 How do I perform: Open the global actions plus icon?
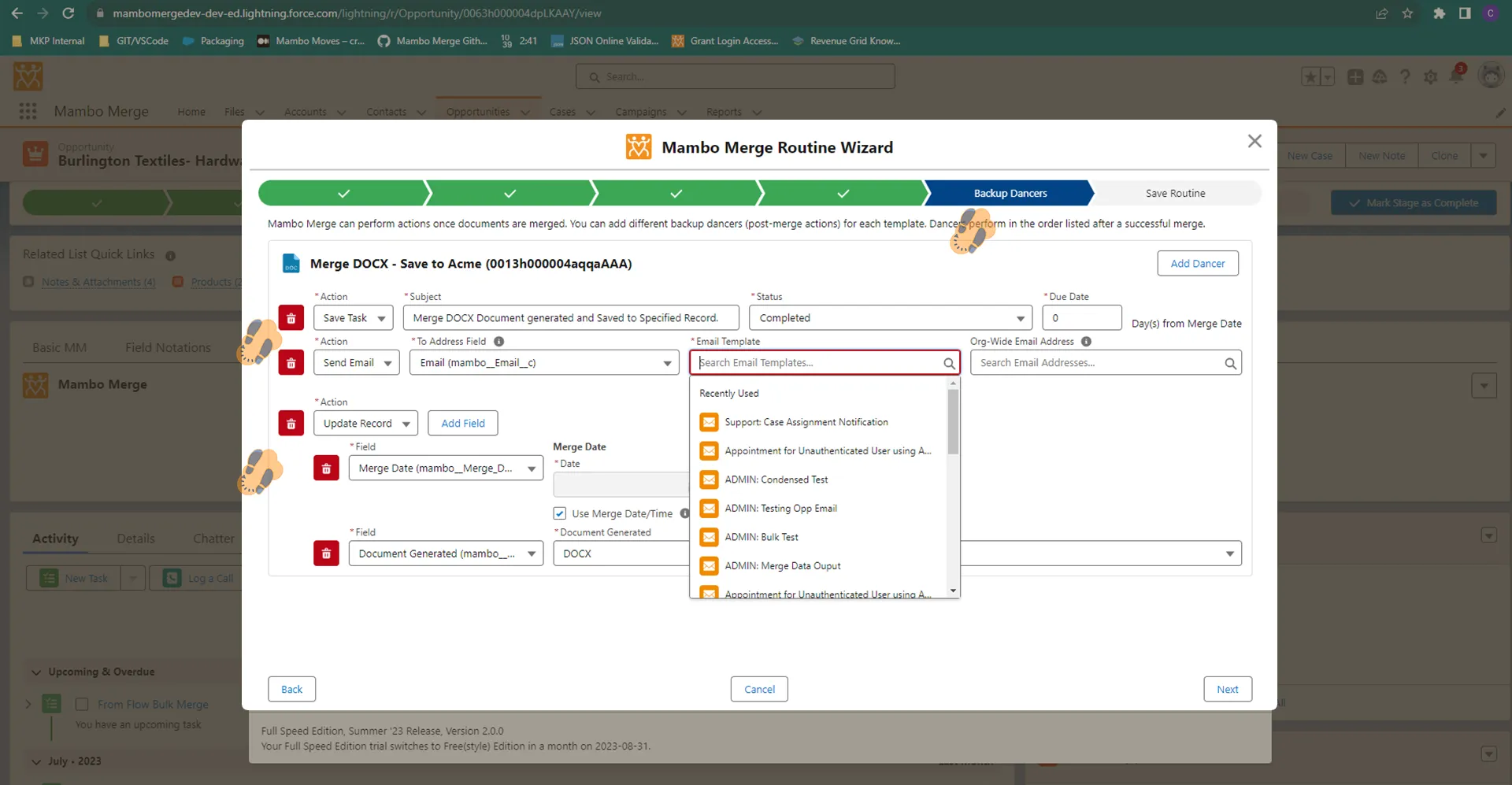1355,77
